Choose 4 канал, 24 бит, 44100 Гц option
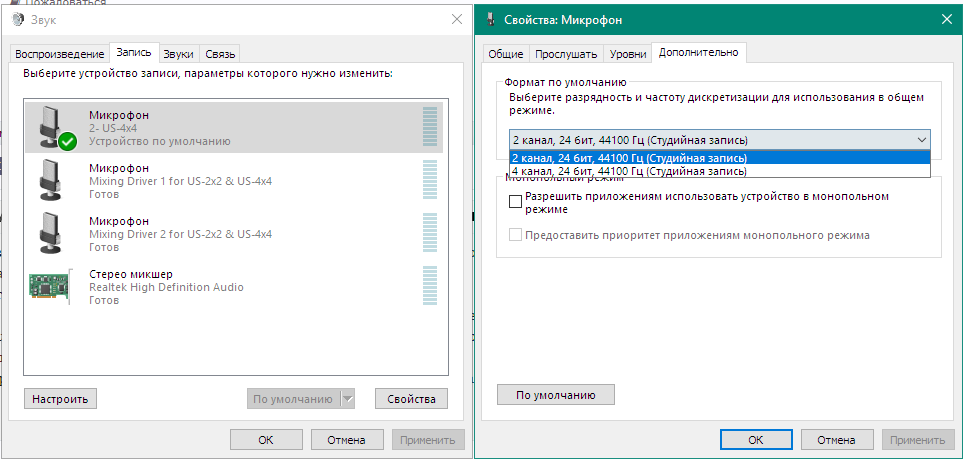 [720, 171]
